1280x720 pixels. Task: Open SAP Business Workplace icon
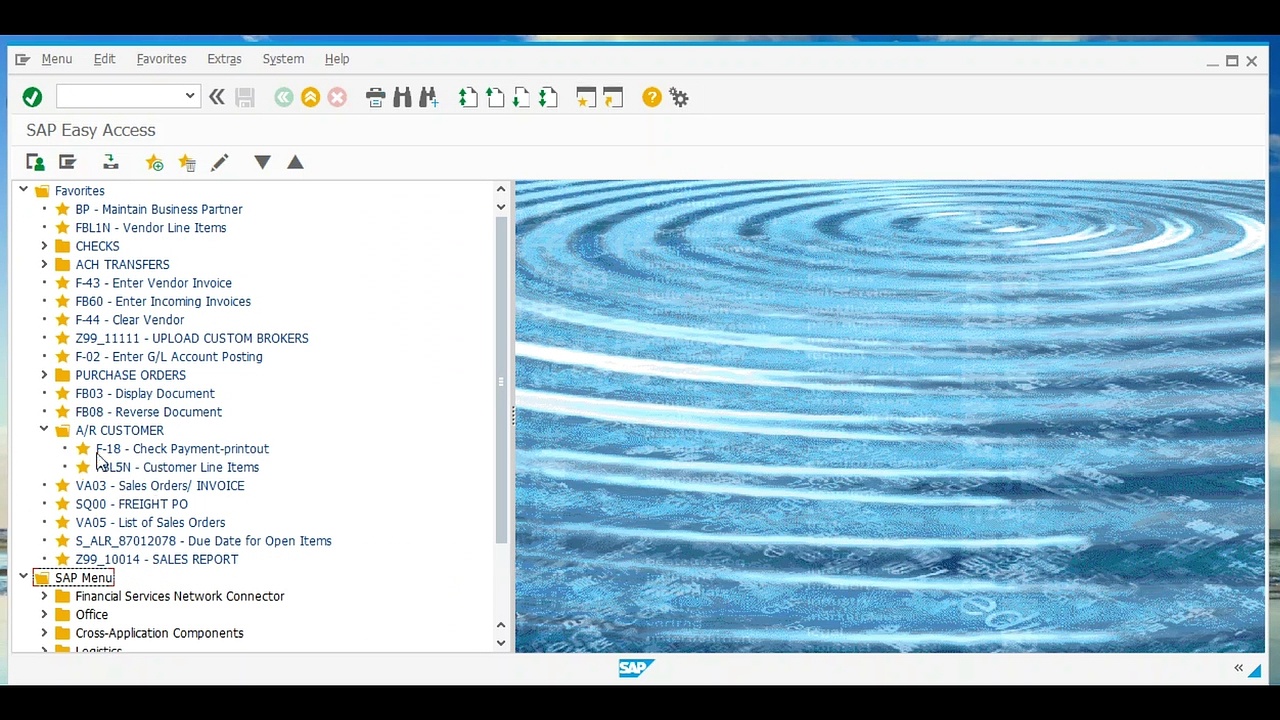(x=111, y=162)
